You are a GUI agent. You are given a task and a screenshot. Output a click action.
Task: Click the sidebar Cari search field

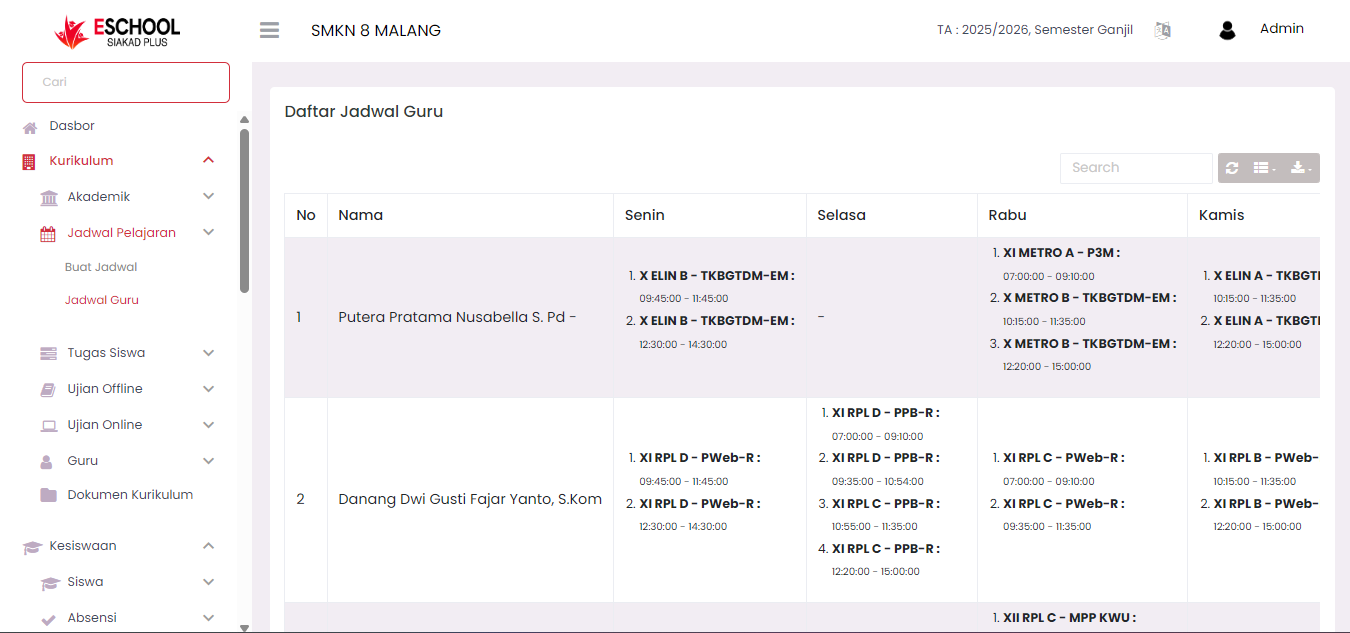[x=126, y=82]
